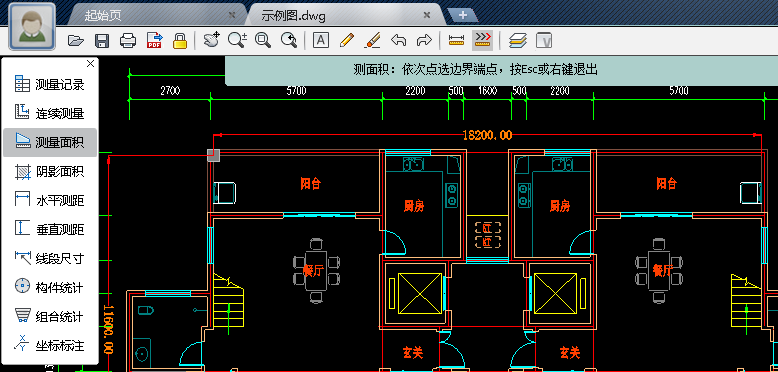Close the 示例图.dwg tab

(x=427, y=15)
